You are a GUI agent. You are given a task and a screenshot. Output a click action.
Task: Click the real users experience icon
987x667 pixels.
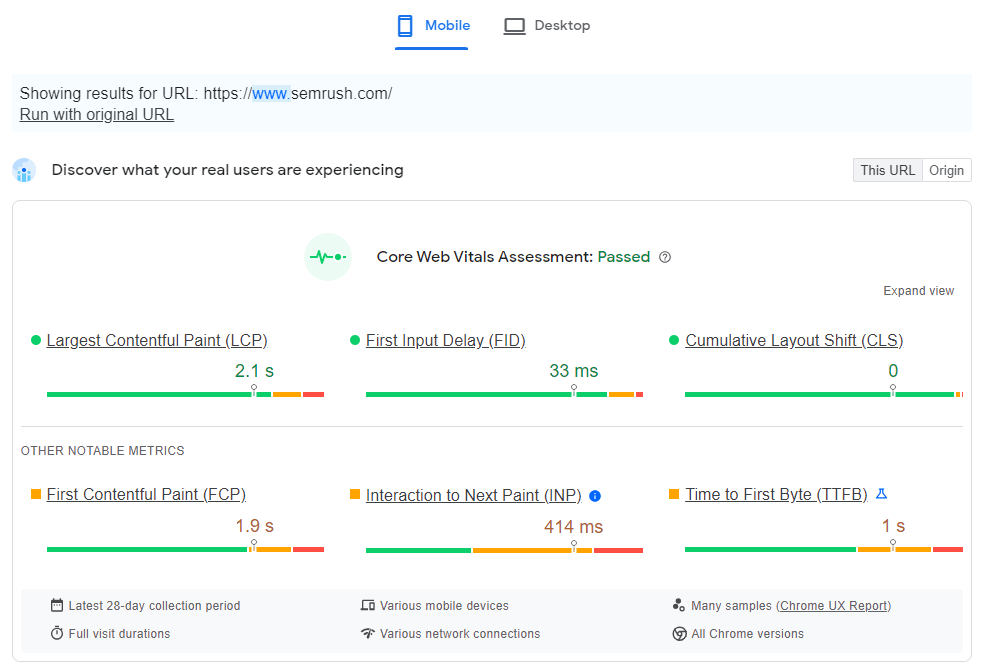[24, 170]
